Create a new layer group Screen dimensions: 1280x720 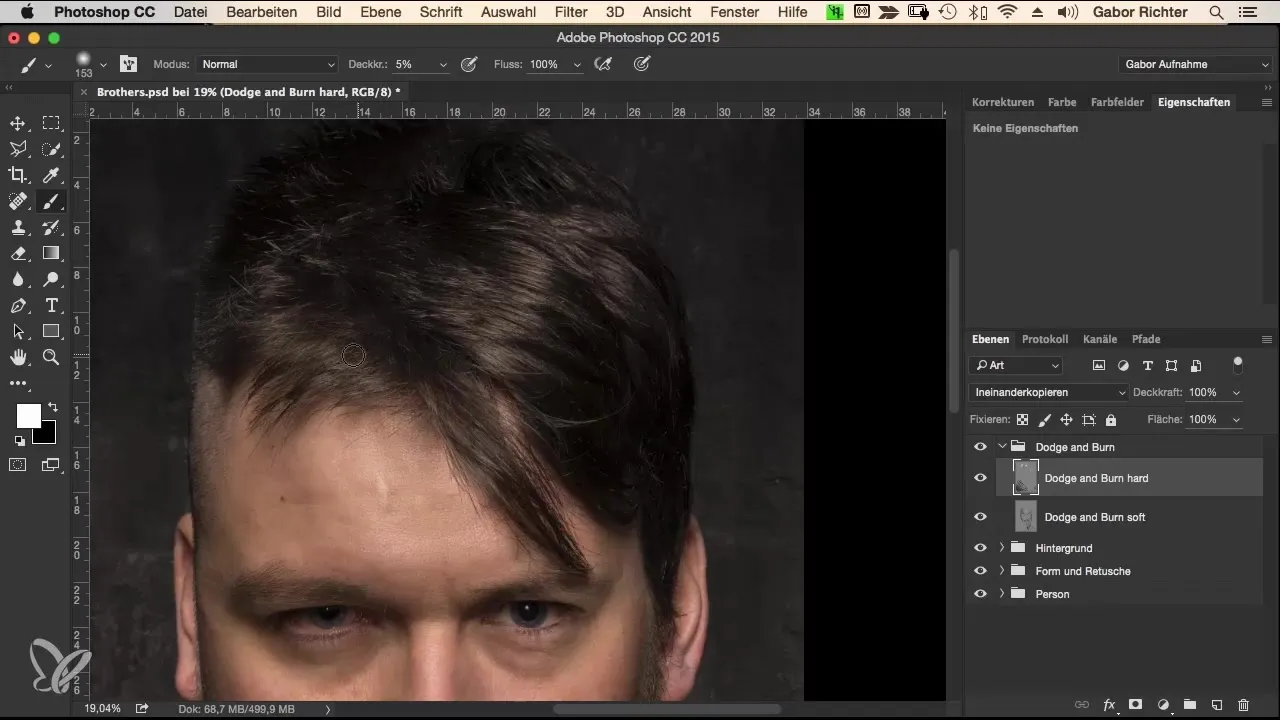click(x=1190, y=705)
